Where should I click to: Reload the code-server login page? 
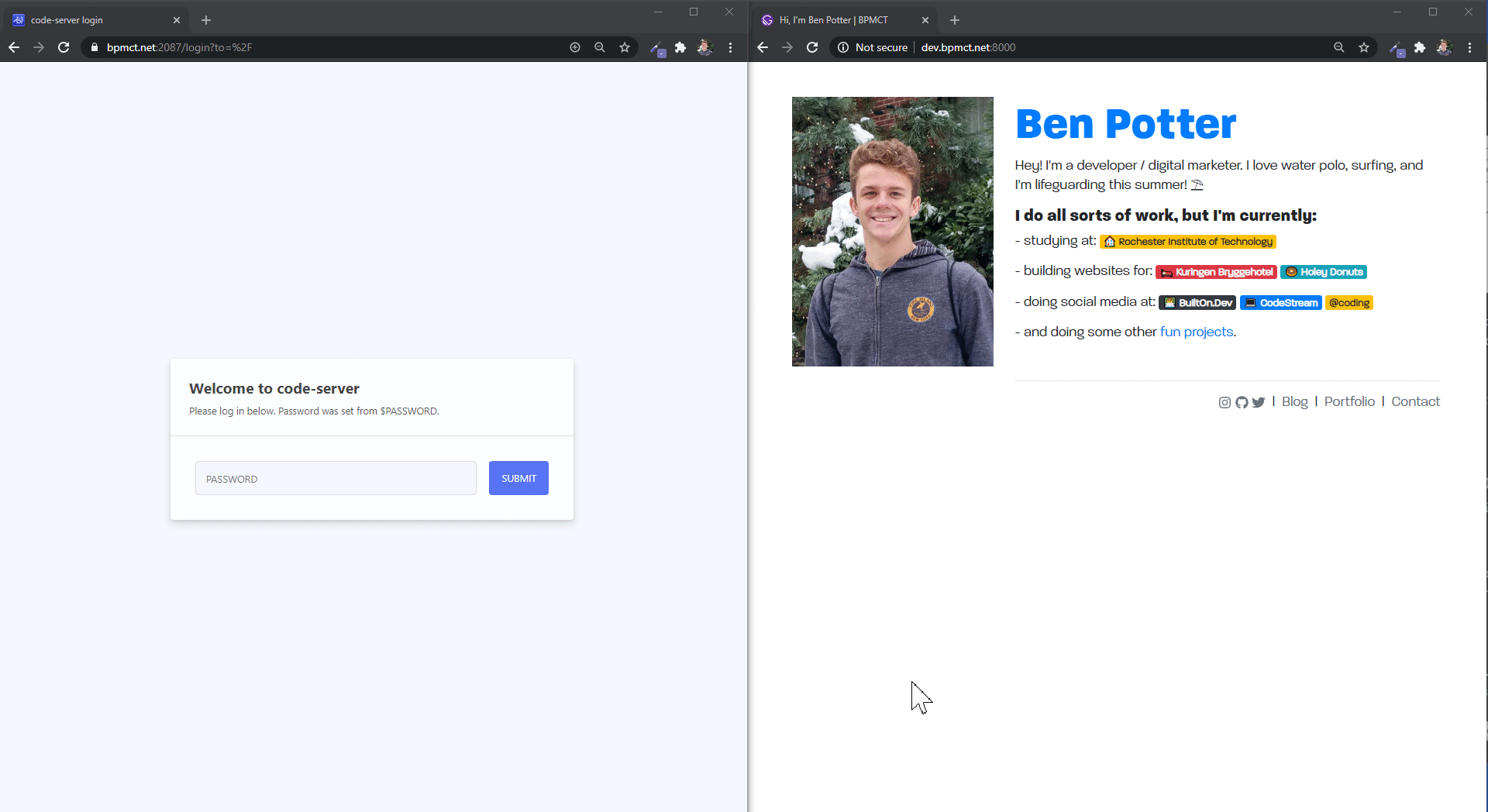(x=64, y=47)
